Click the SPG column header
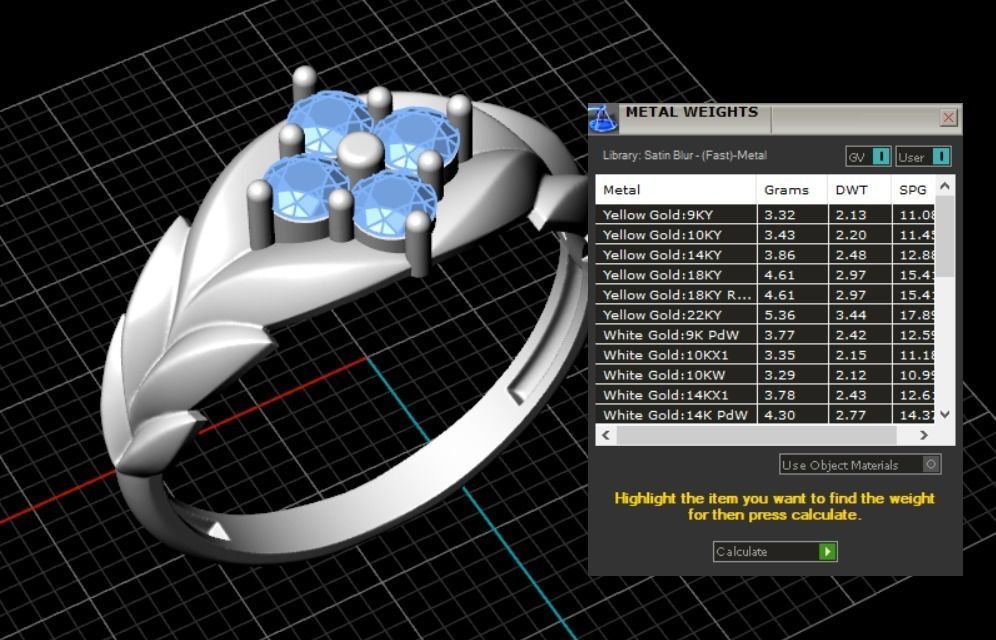996x640 pixels. [x=913, y=190]
